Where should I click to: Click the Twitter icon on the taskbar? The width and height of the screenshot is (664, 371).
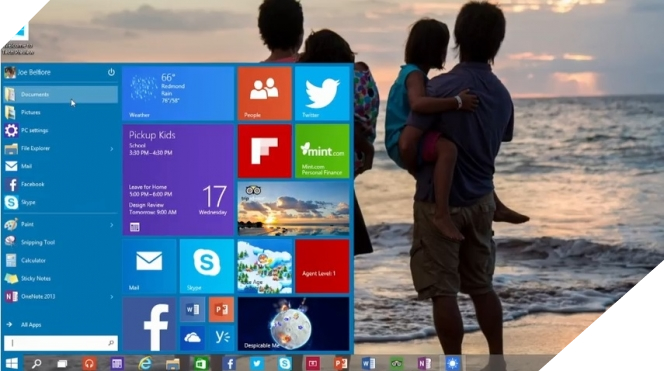click(x=257, y=363)
